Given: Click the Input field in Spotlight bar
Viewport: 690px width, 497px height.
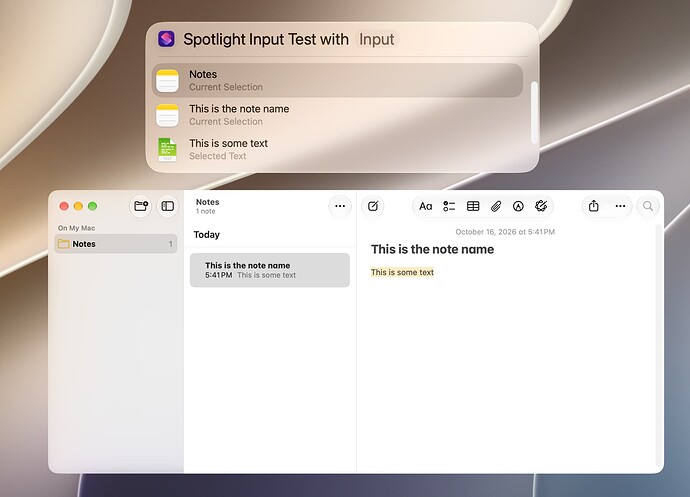Looking at the screenshot, I should [x=377, y=39].
